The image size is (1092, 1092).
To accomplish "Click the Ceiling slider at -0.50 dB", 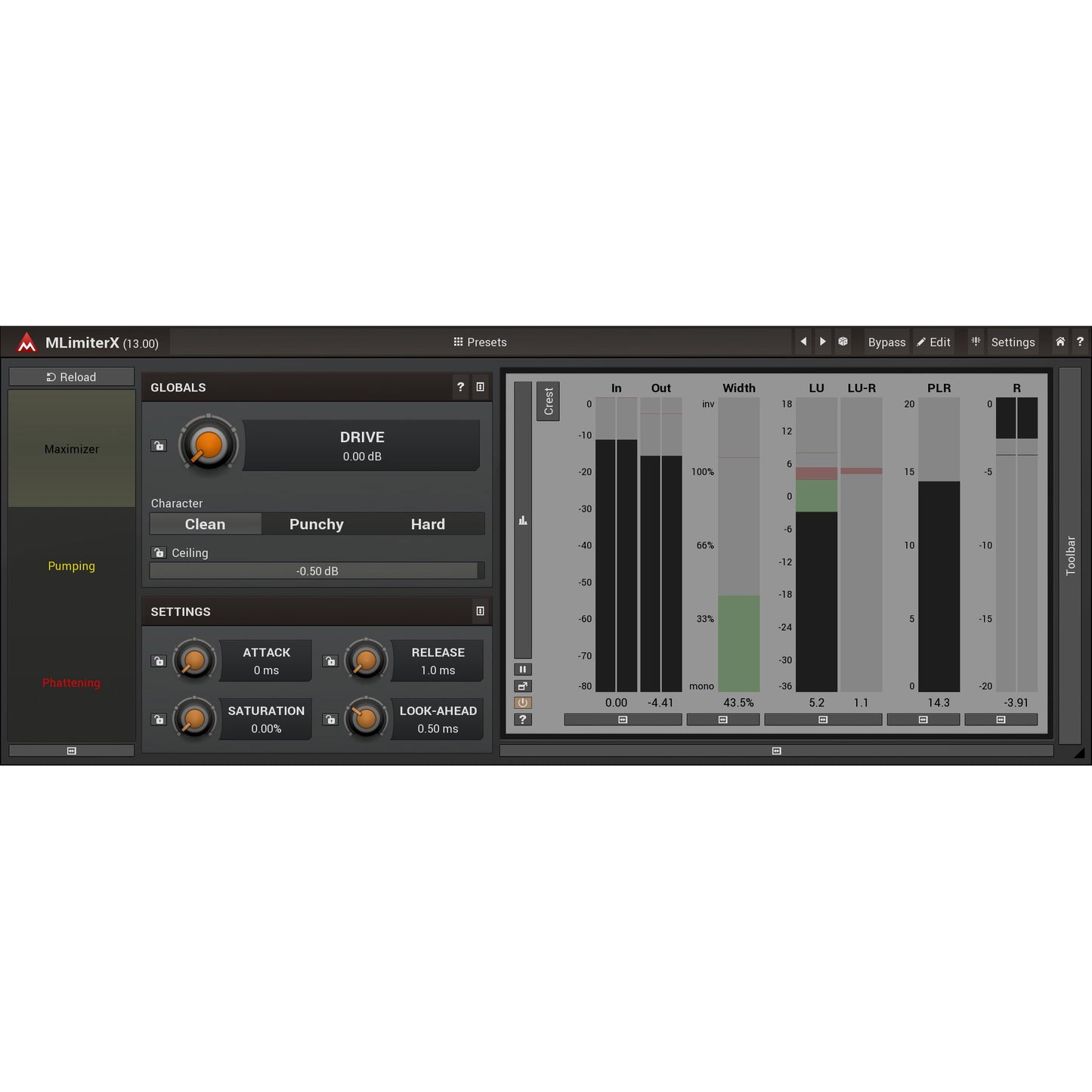I will pos(317,571).
